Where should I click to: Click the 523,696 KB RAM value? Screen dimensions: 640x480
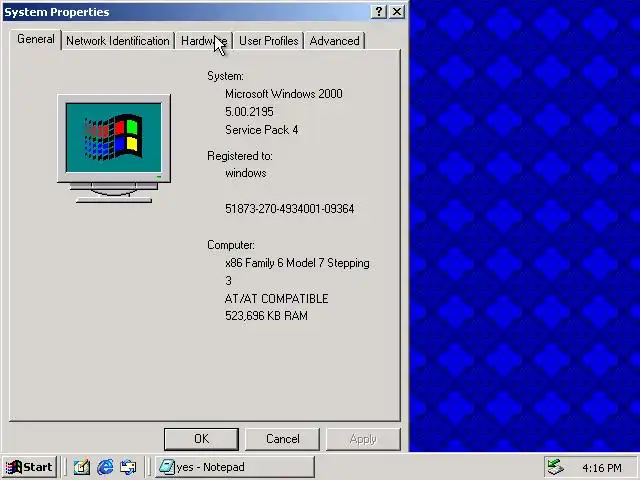266,316
